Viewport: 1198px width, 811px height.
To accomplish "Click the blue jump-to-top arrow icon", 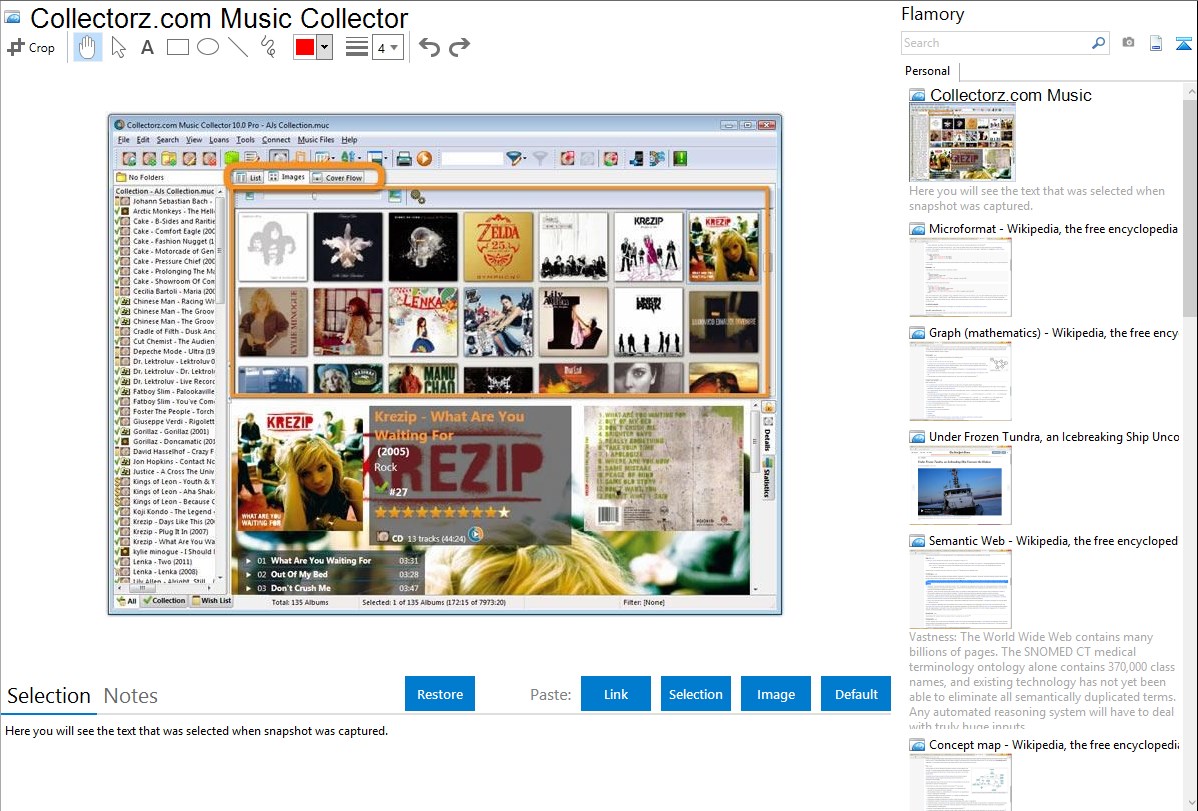I will [x=1183, y=44].
